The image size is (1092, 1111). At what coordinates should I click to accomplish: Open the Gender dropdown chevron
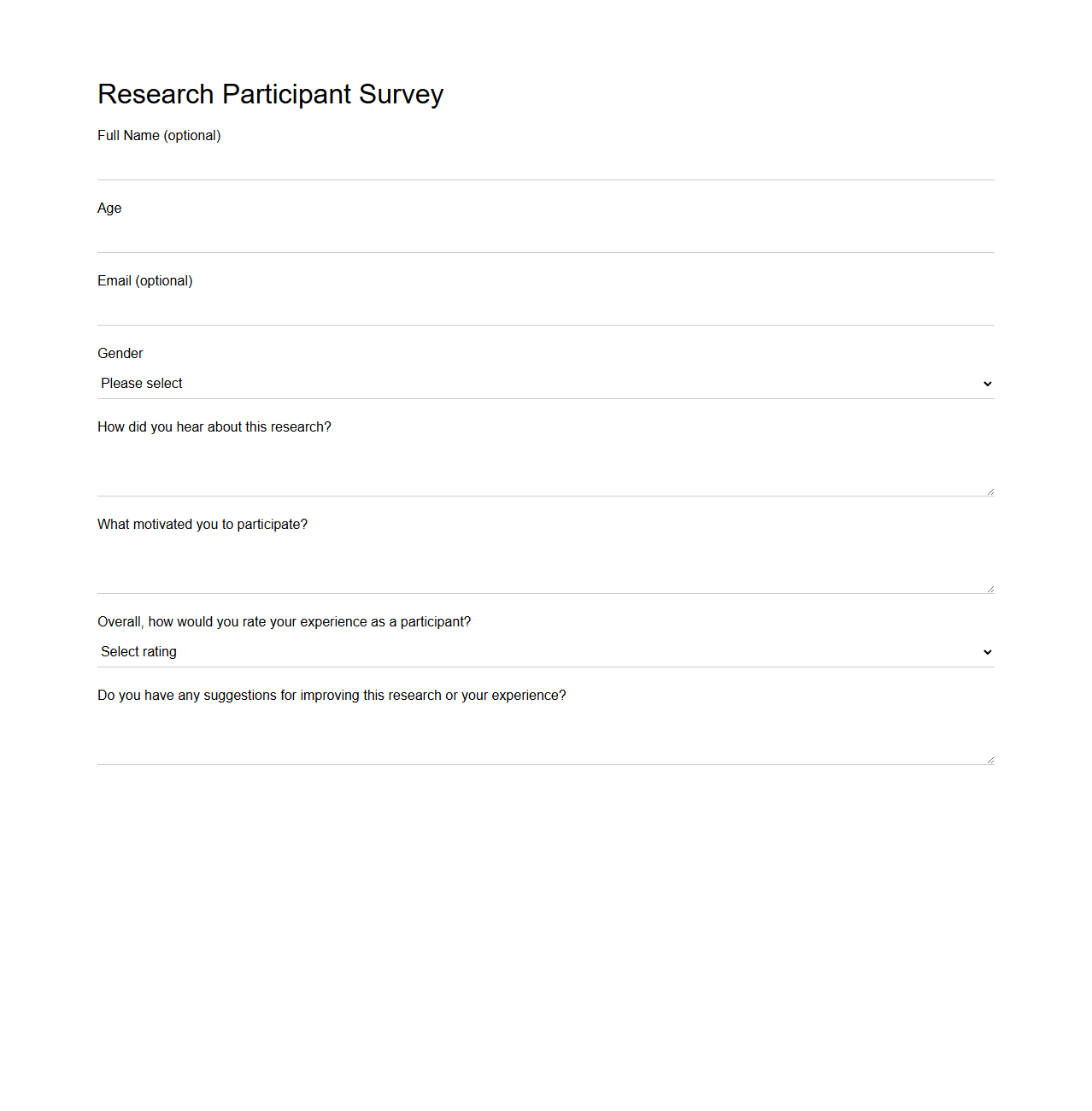tap(987, 384)
